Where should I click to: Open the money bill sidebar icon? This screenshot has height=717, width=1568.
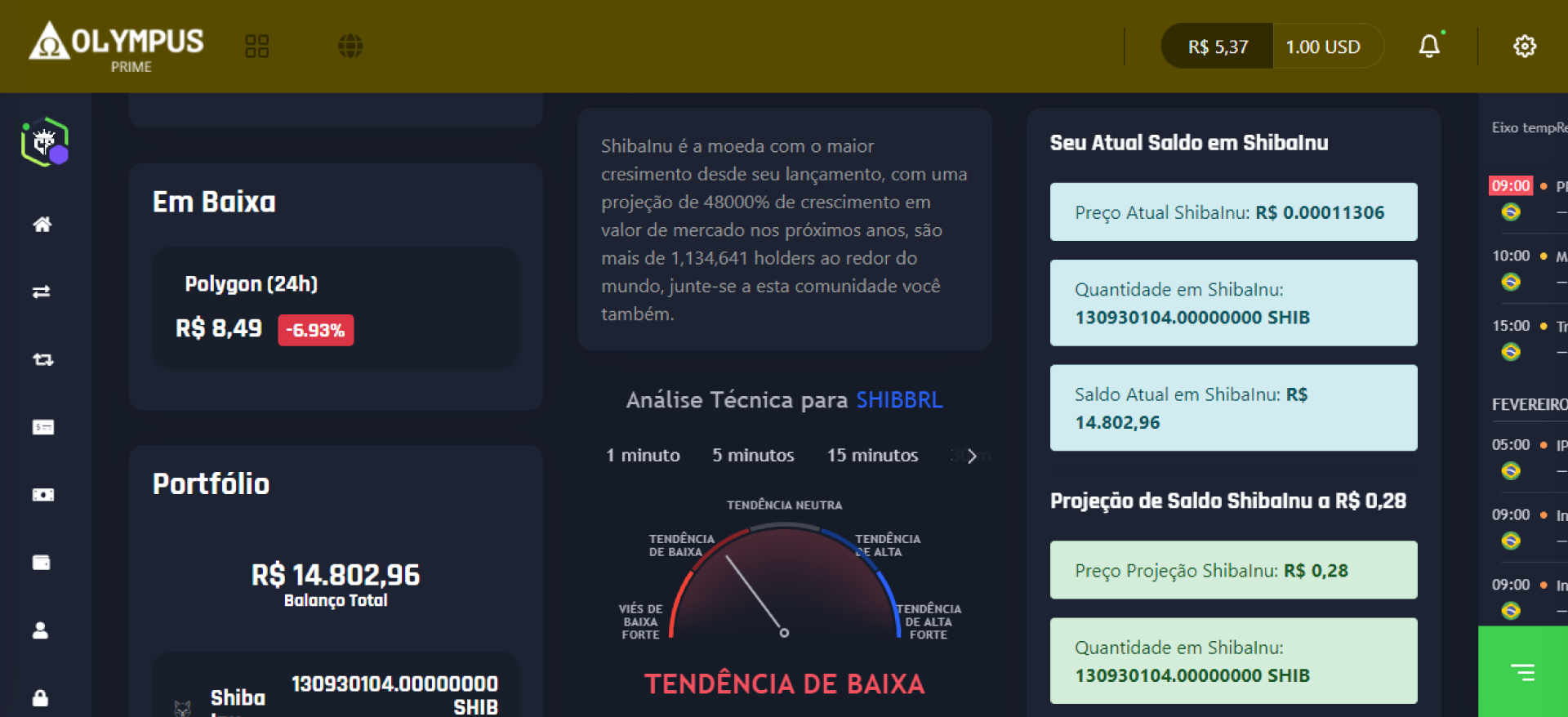point(42,495)
